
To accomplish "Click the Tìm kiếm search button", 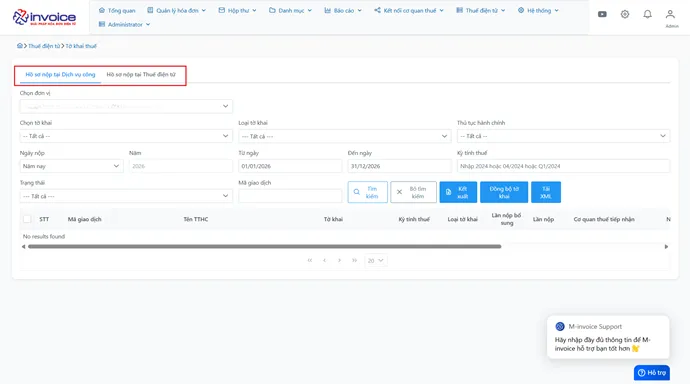I will 367,192.
